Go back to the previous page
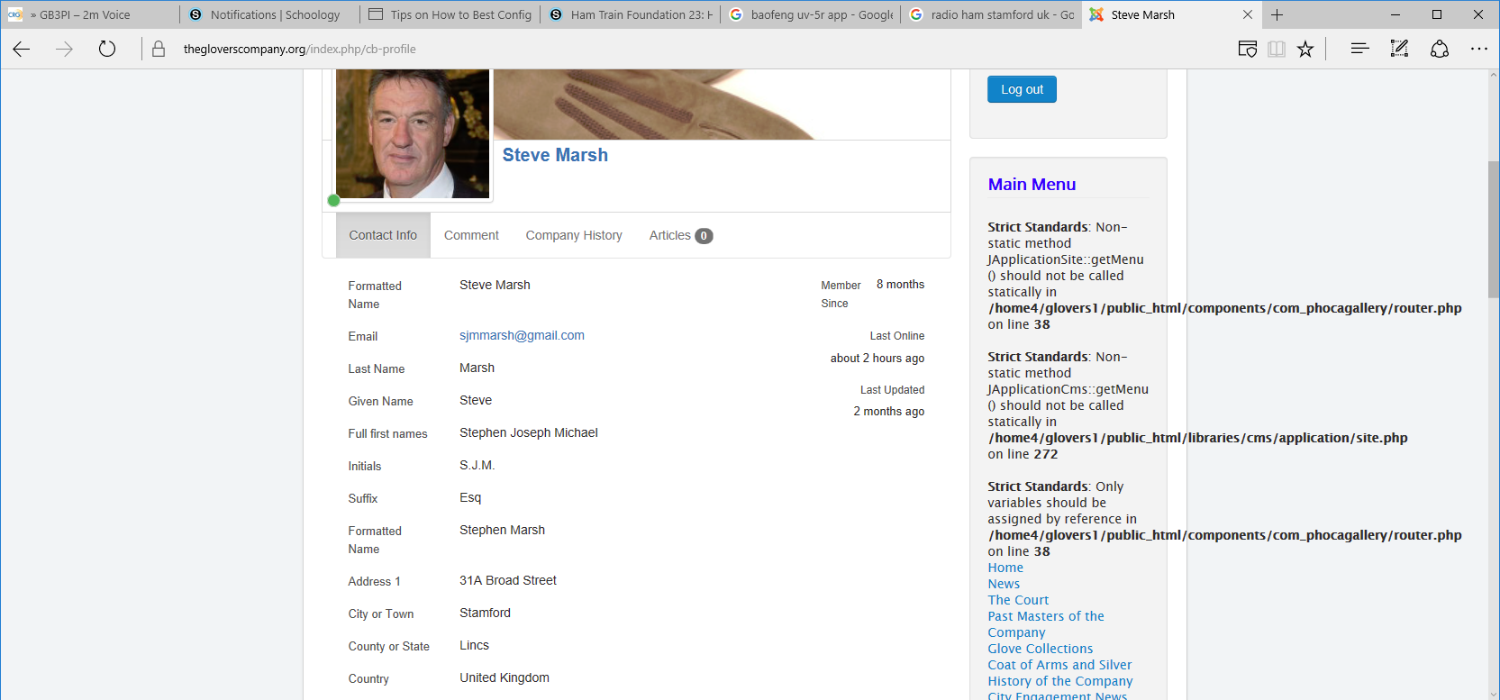This screenshot has width=1500, height=700. [21, 49]
